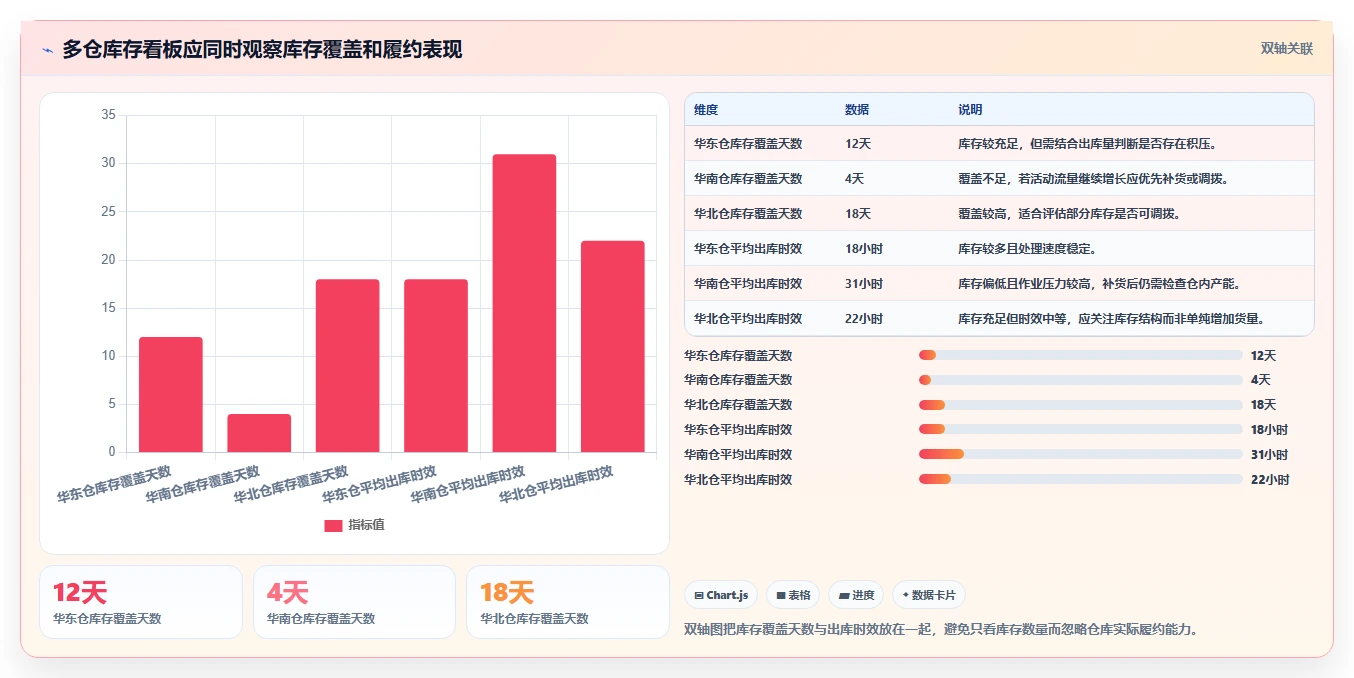
Task: Click the note starting with 库存充足但时效中等
Action: point(1114,319)
